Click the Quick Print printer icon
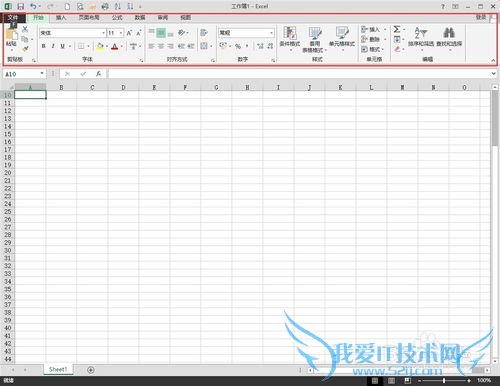Image resolution: width=500 pixels, height=386 pixels. (105, 6)
